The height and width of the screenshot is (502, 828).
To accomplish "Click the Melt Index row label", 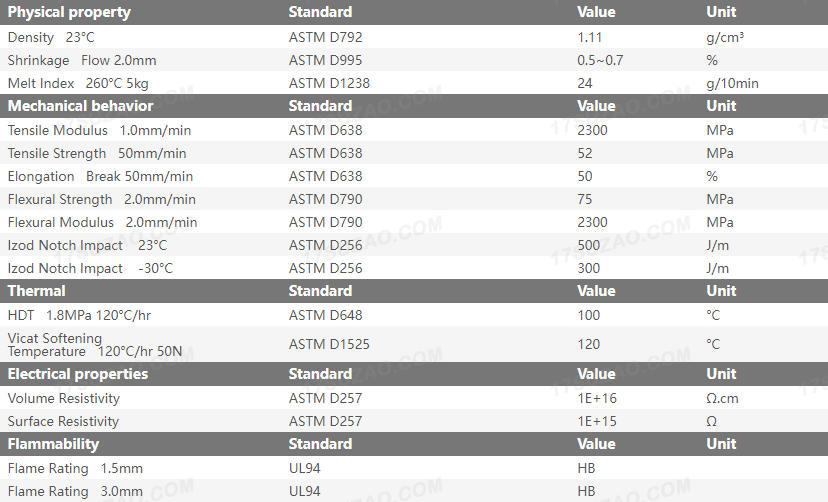I will pos(78,83).
